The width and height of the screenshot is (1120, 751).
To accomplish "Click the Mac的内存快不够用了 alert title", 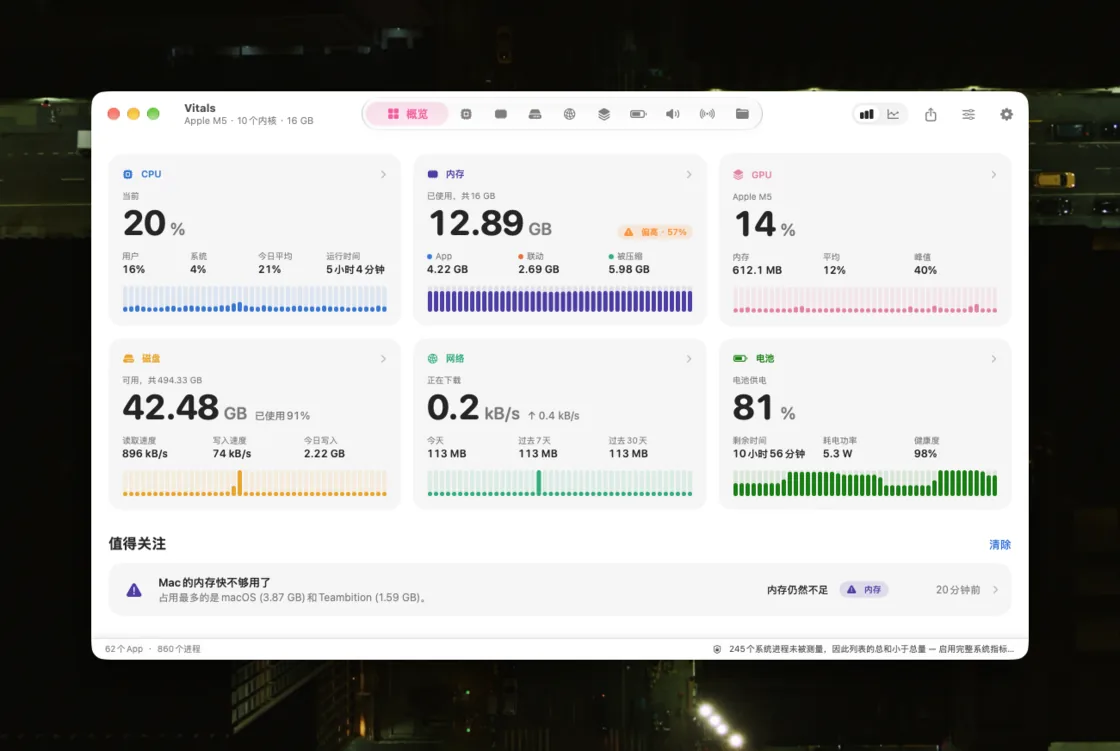I will click(214, 583).
